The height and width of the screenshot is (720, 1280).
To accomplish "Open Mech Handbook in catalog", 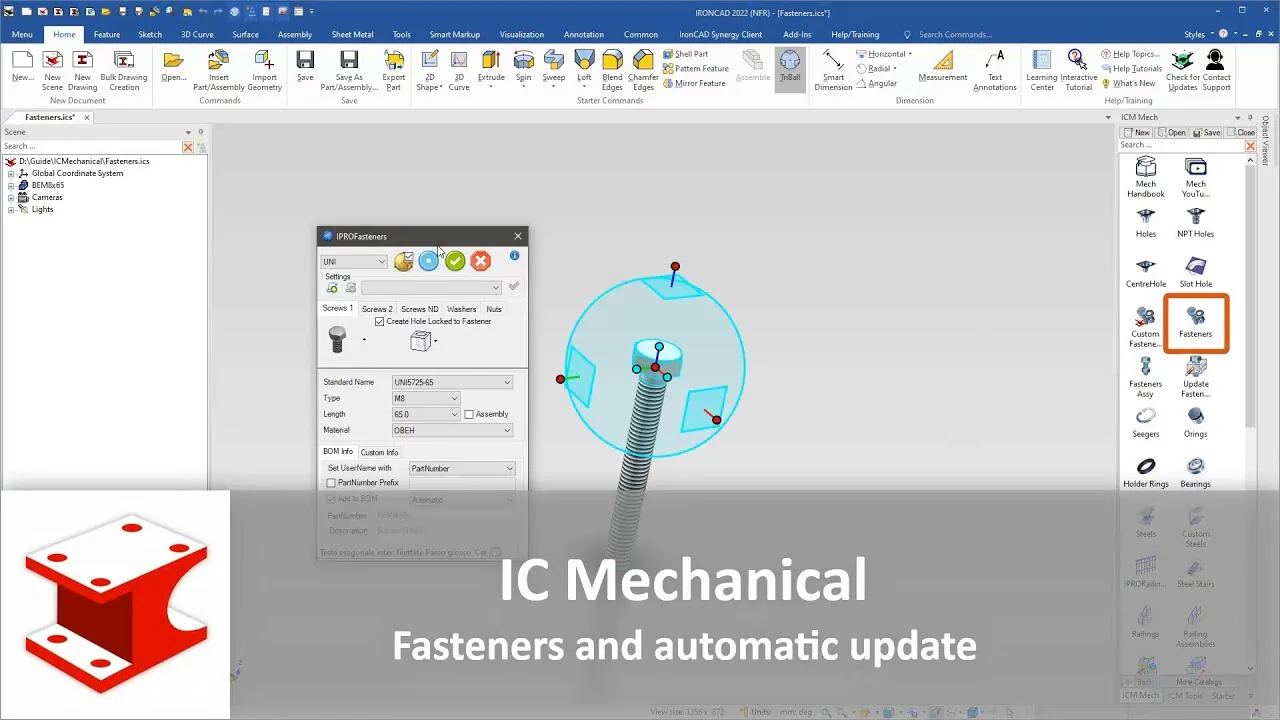I will [1146, 177].
